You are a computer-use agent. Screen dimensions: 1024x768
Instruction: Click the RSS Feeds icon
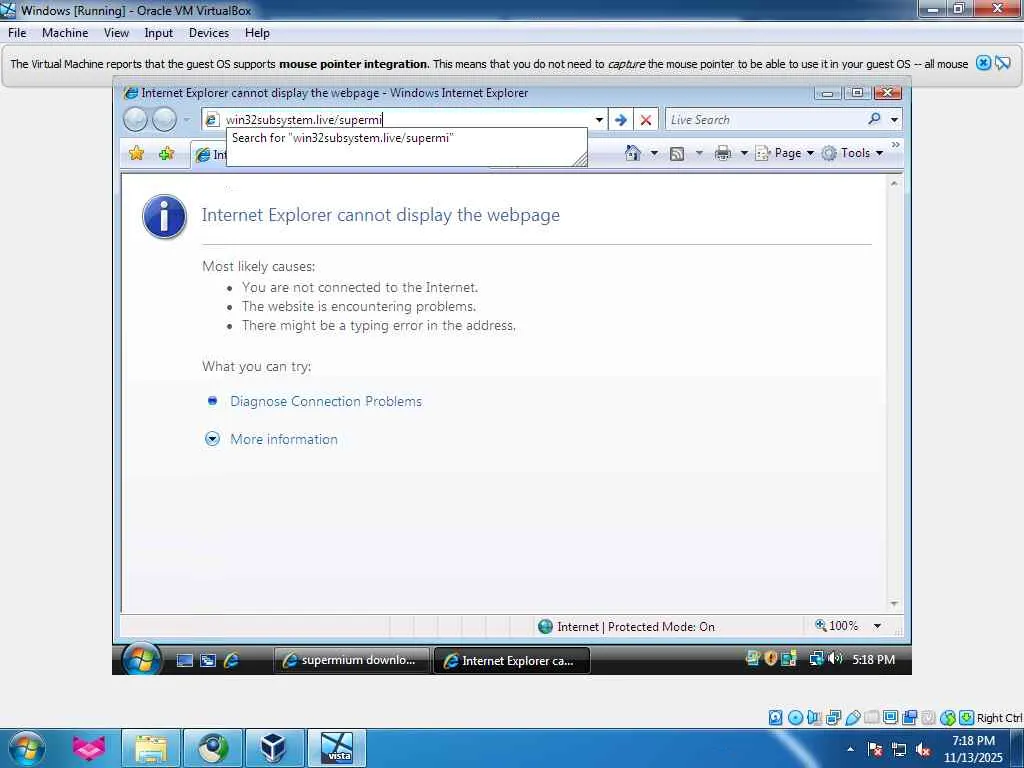(677, 153)
